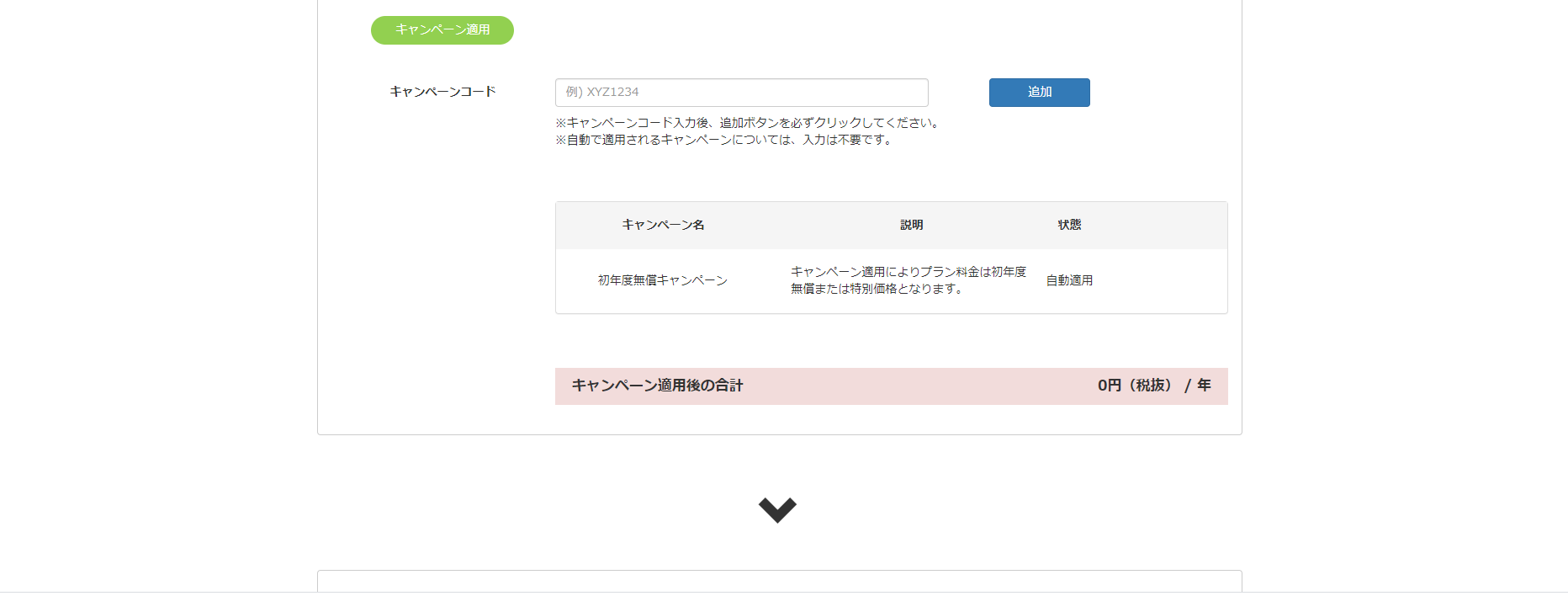Click the 自動適用 status cell
Screen dimensions: 1568x596
1069,280
